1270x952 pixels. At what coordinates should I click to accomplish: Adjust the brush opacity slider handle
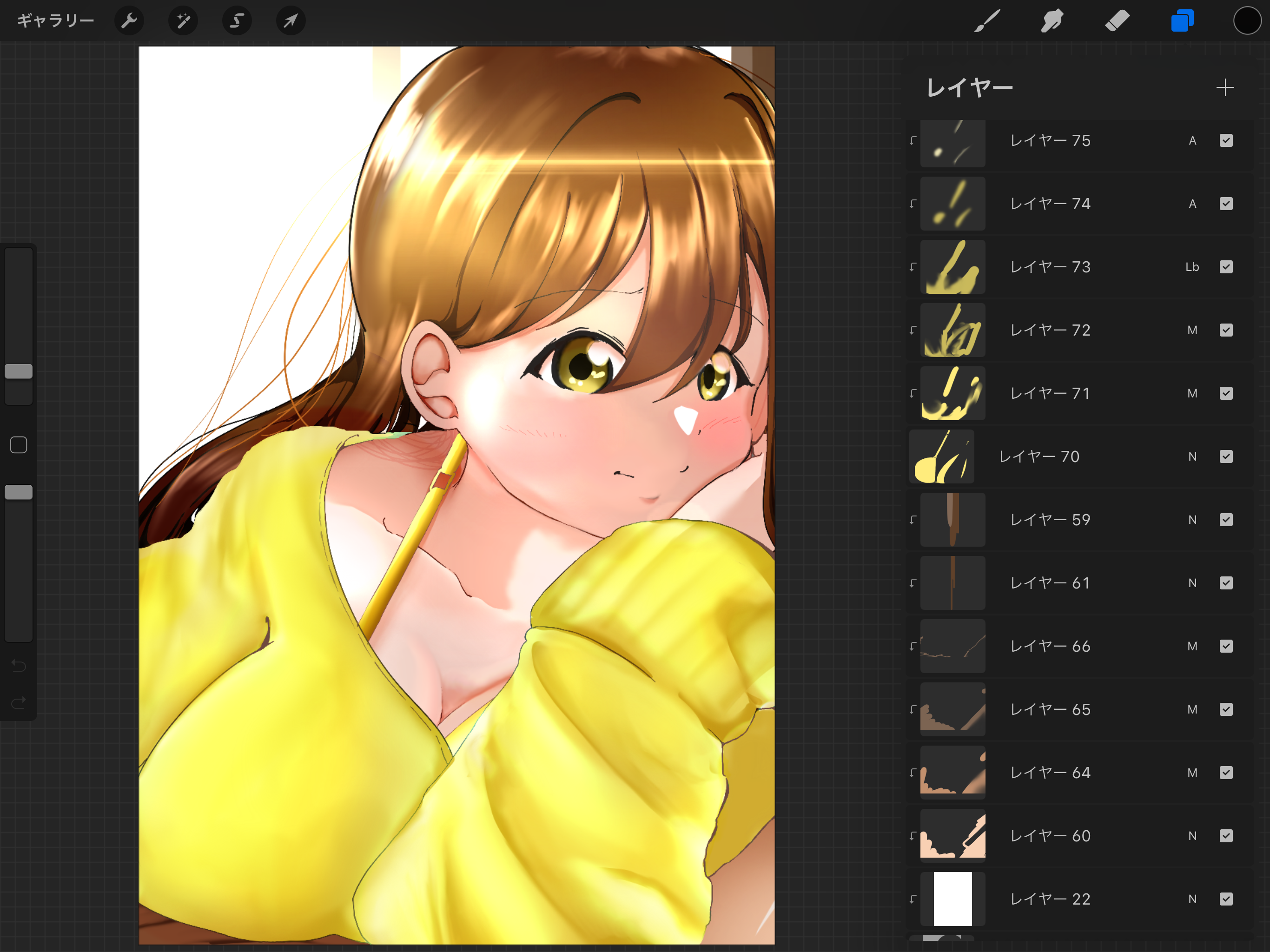(19, 492)
